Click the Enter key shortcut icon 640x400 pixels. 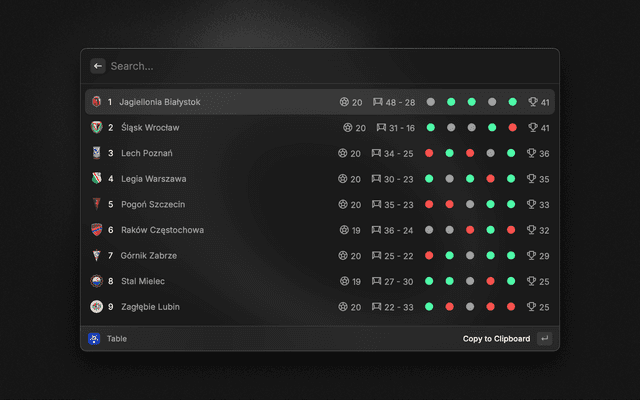tap(544, 339)
